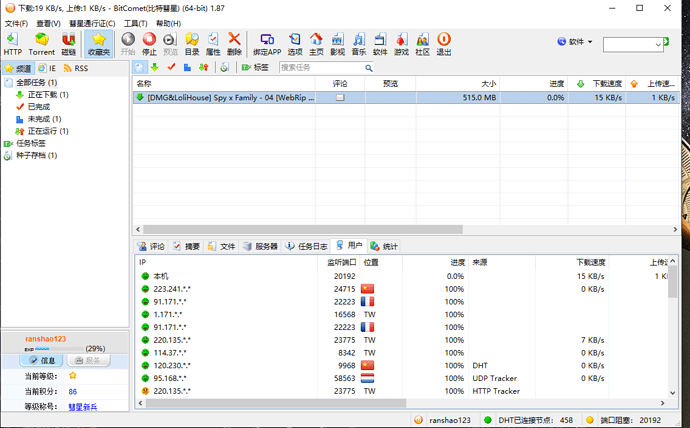690x428 pixels.
Task: Open the Music (音乐) toolbar icon
Action: 359,44
